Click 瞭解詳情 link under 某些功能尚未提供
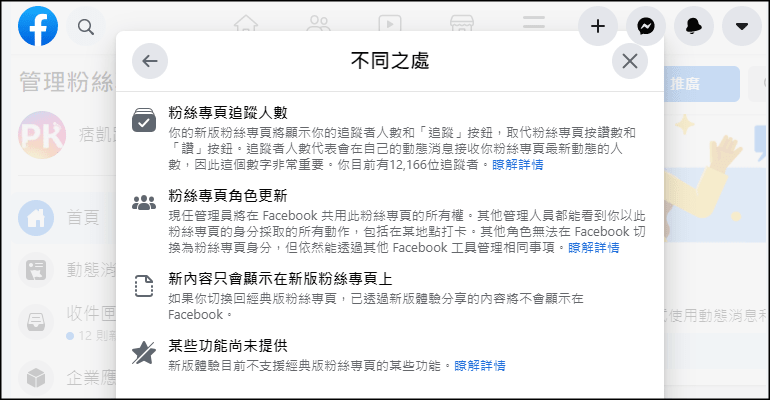This screenshot has height=400, width=770. 480,365
